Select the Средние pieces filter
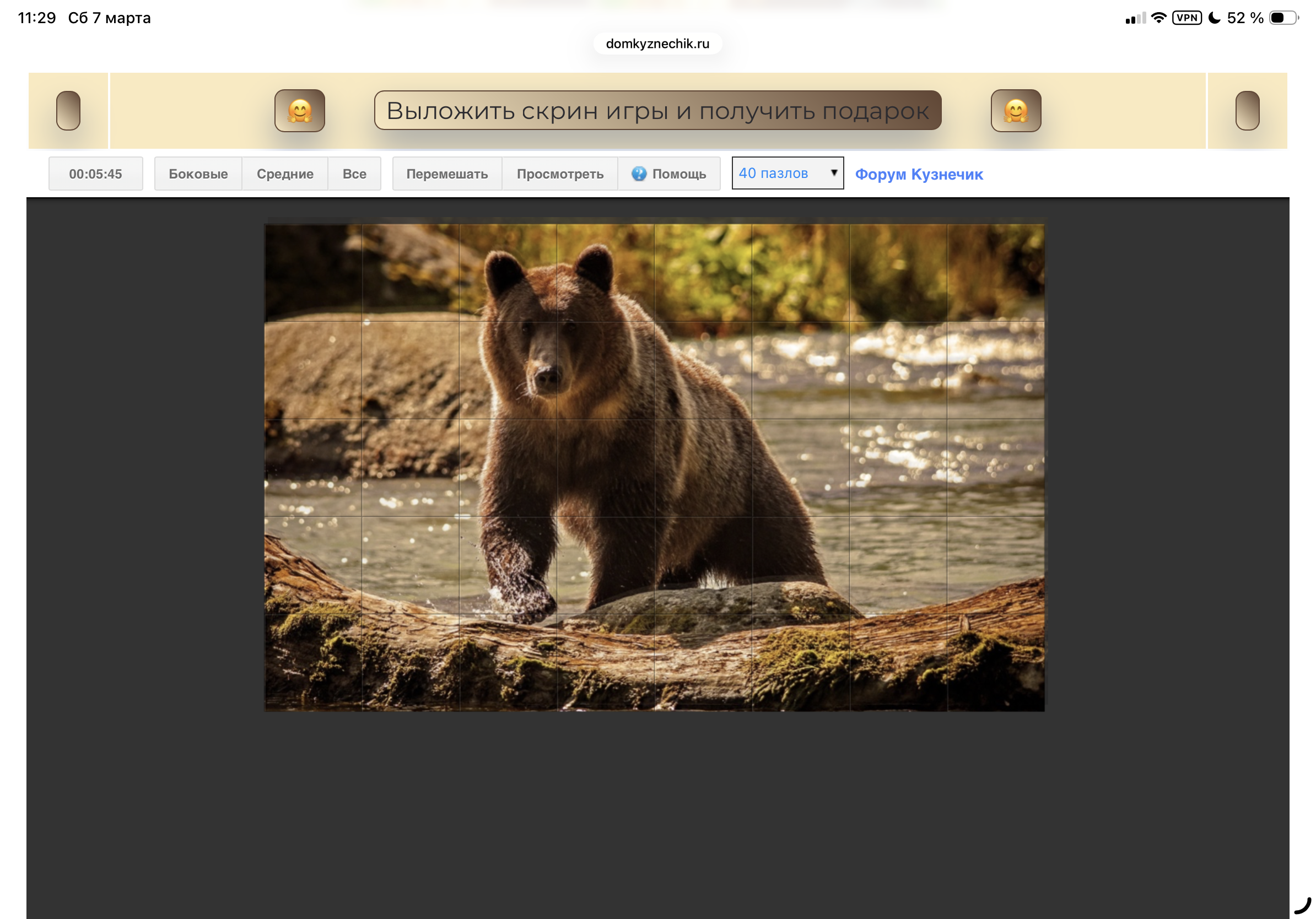The height and width of the screenshot is (919, 1316). tap(285, 174)
